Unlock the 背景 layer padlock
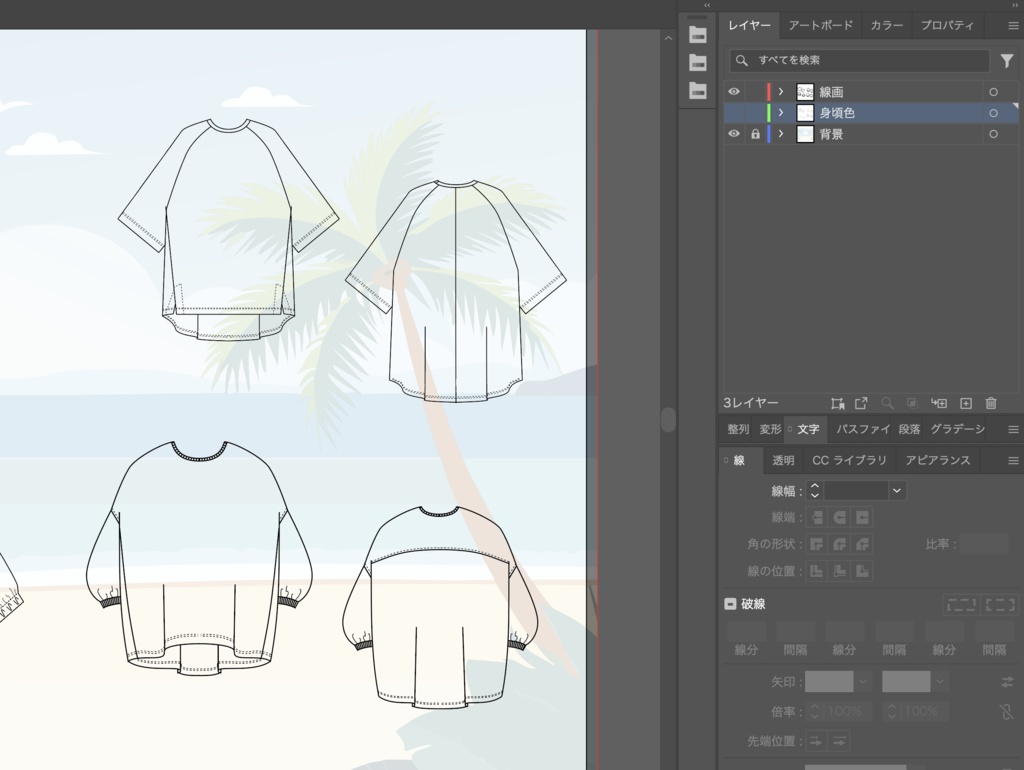The width and height of the screenshot is (1024, 770). pos(756,133)
